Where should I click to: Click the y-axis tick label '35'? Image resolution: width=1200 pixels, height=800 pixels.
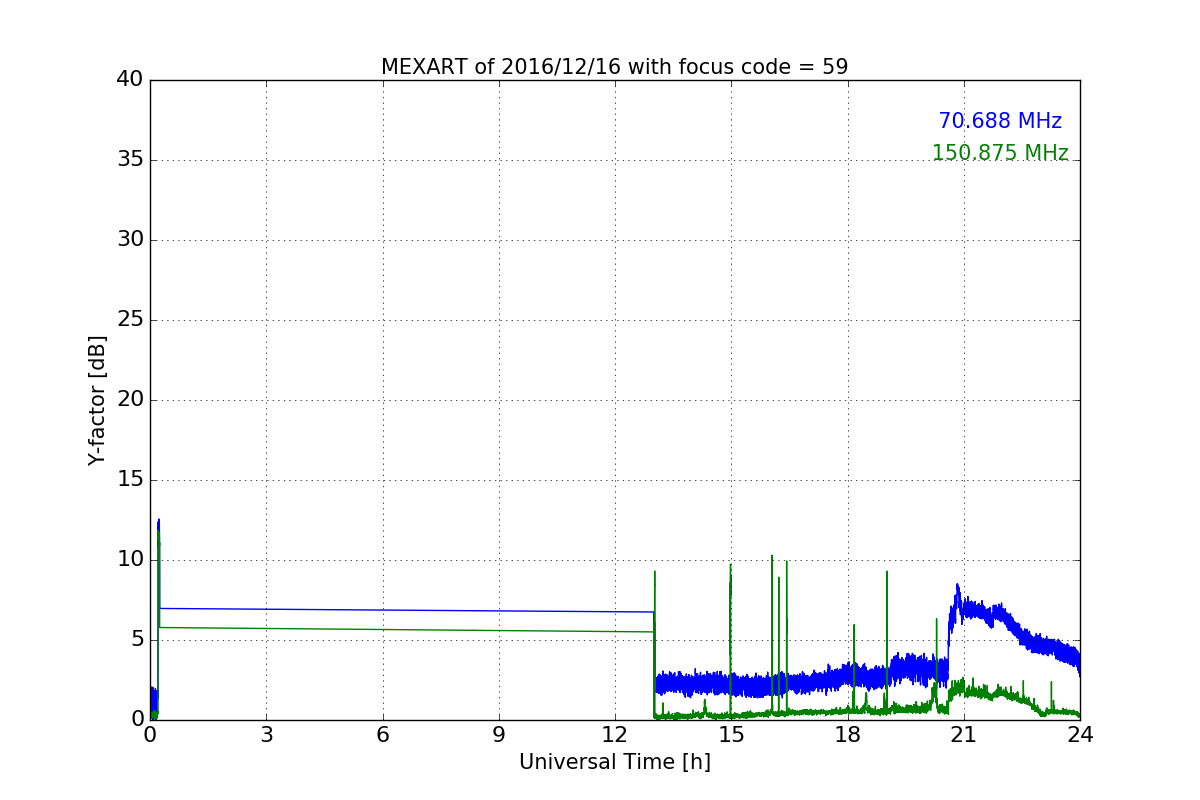point(131,159)
